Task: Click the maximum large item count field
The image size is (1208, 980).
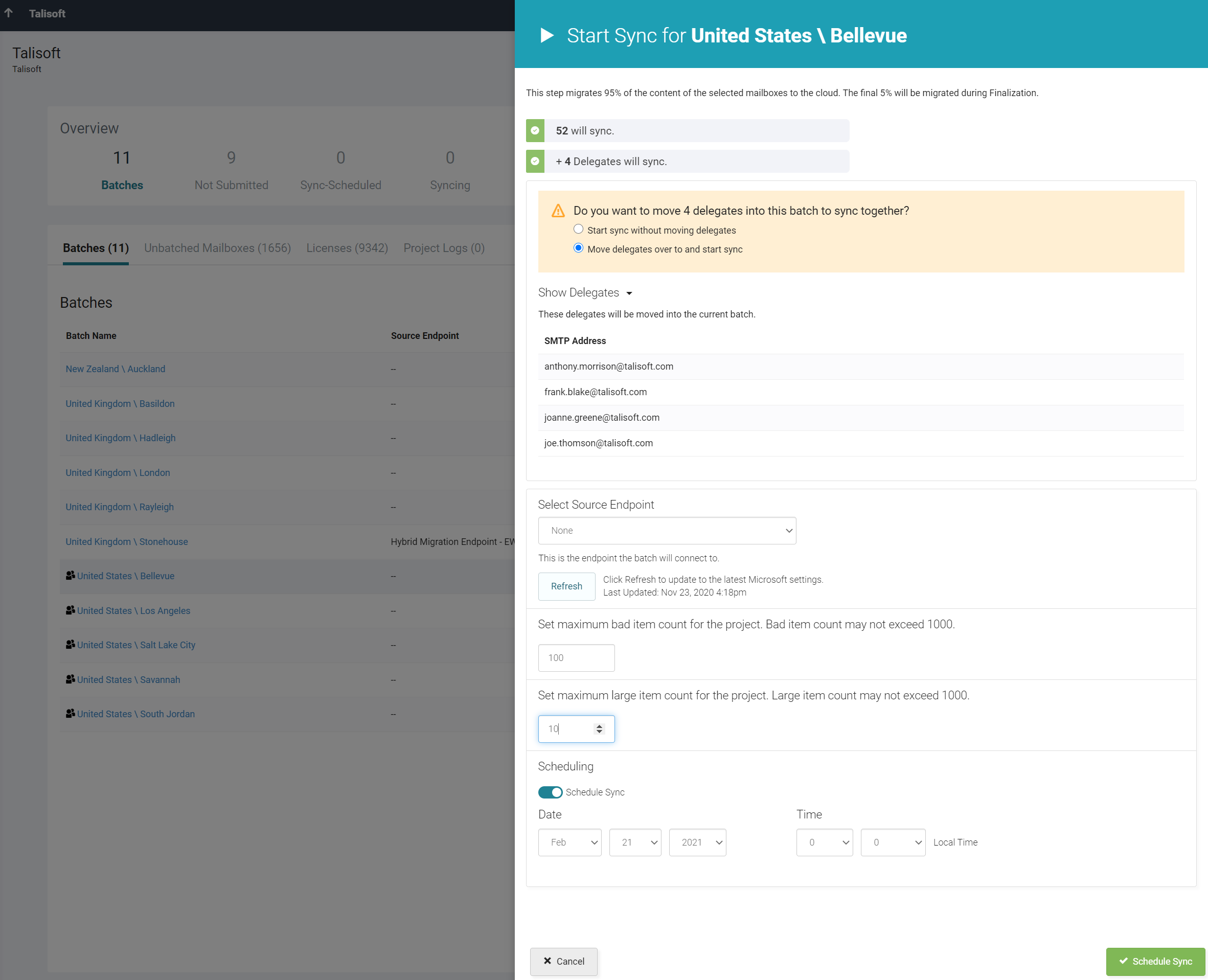Action: point(576,729)
